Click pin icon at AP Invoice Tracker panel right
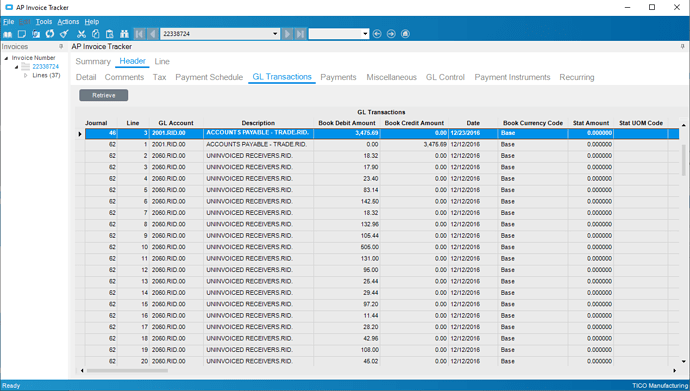 pyautogui.click(x=683, y=46)
